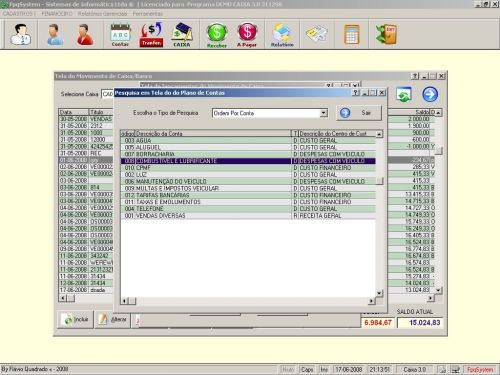Click the Saldo column header in cash grid
The height and width of the screenshot is (375, 500).
click(x=409, y=112)
